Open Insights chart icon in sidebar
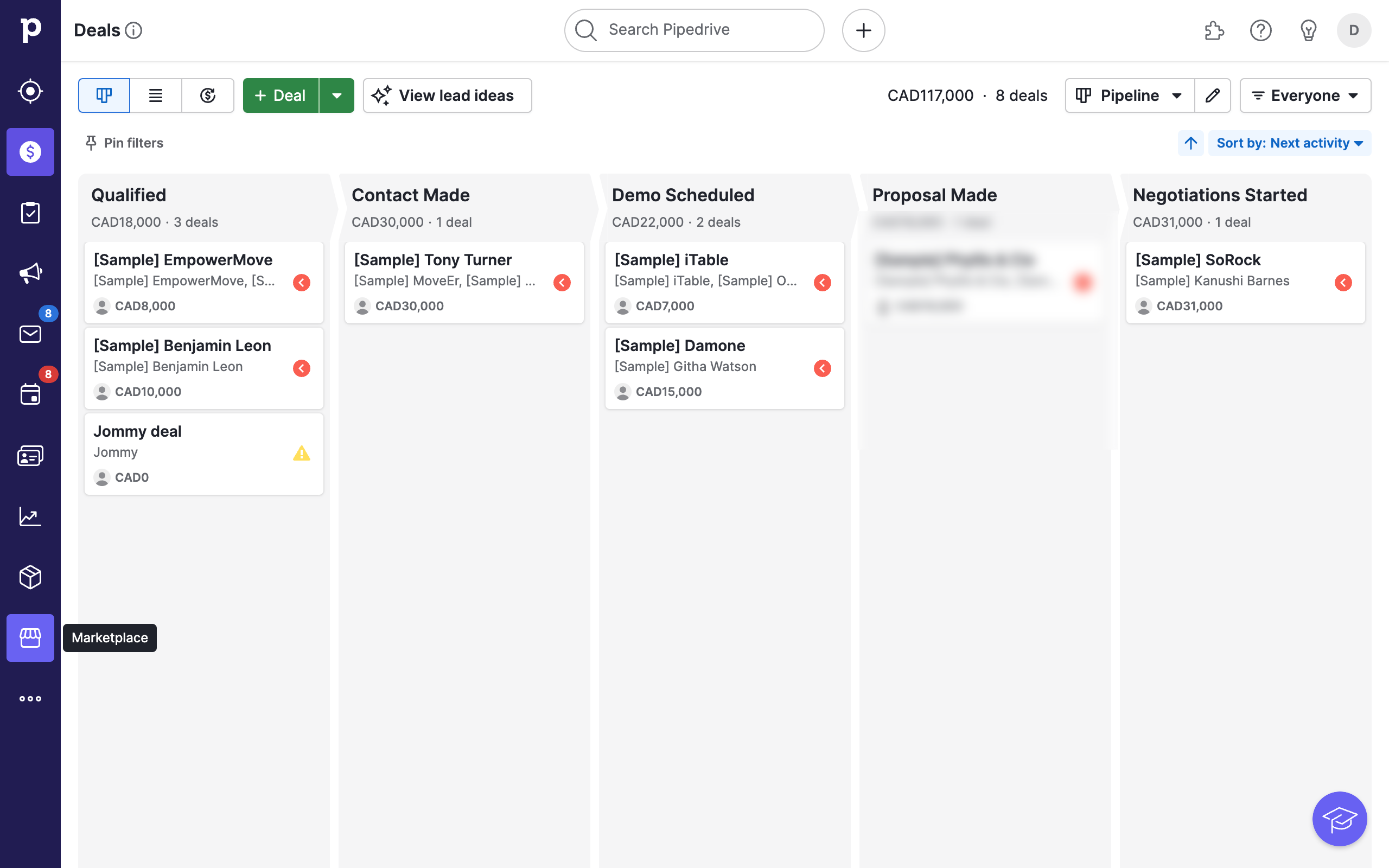1389x868 pixels. pyautogui.click(x=30, y=516)
